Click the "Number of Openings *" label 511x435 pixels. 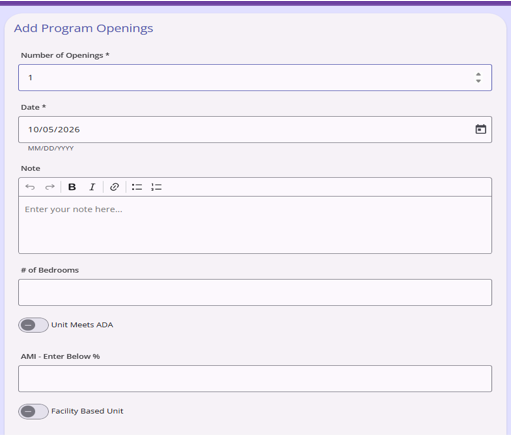point(65,55)
